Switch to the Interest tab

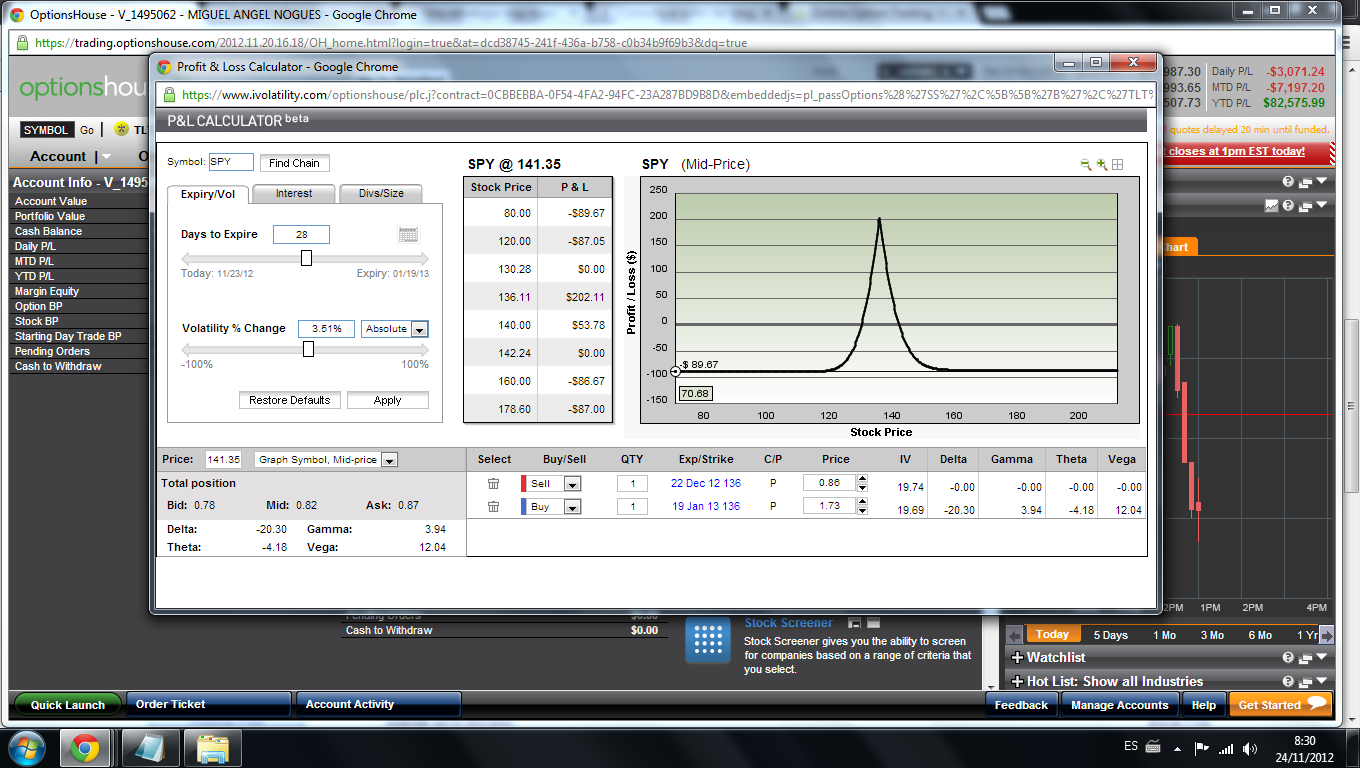[293, 194]
